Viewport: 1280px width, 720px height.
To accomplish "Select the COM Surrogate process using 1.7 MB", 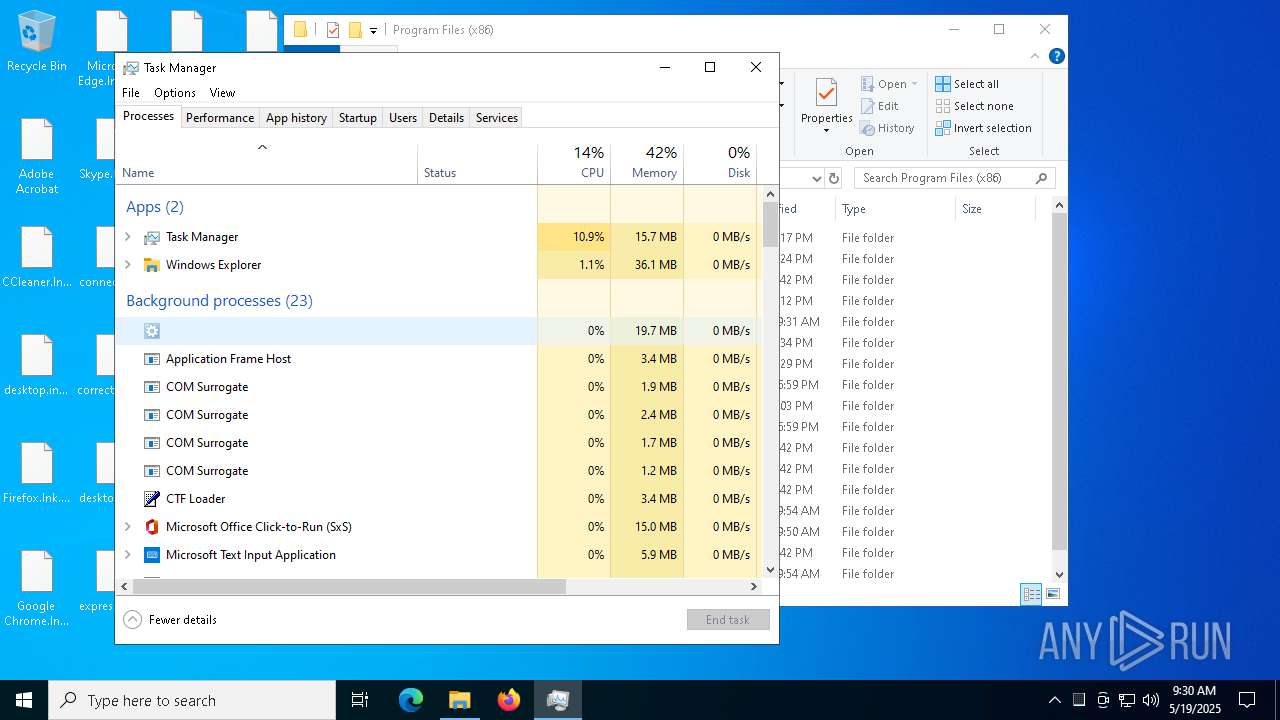I will click(437, 443).
